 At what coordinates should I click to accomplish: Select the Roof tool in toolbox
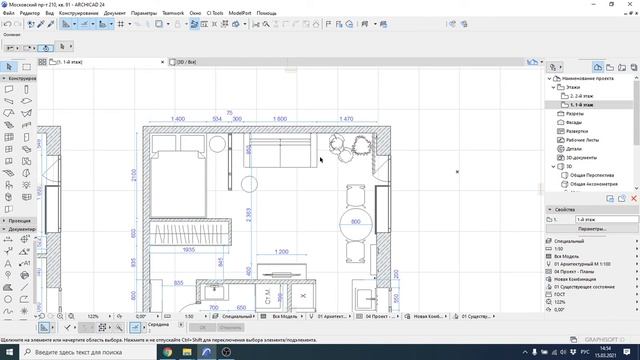[9, 113]
